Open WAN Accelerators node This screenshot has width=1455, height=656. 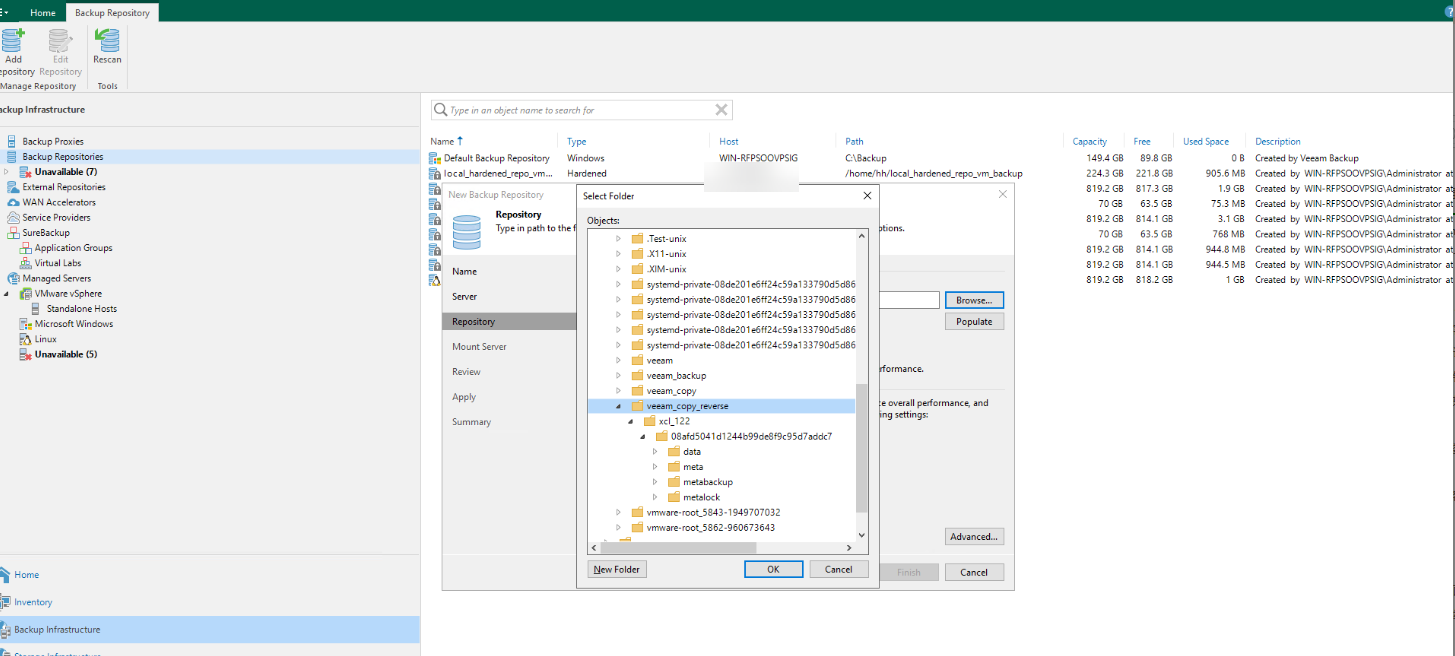(59, 203)
